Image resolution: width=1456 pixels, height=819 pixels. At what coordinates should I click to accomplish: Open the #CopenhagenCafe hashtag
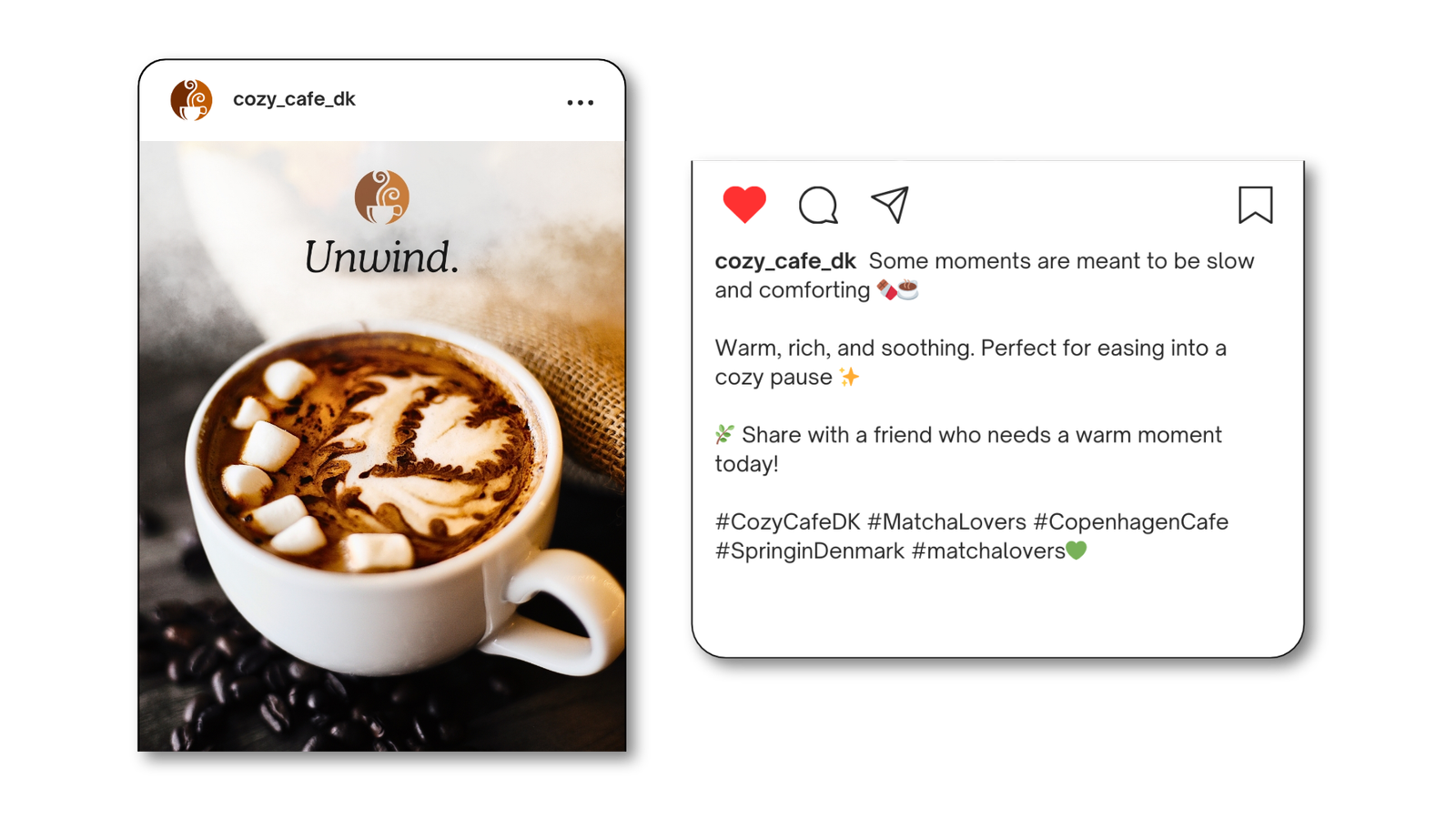click(1131, 521)
